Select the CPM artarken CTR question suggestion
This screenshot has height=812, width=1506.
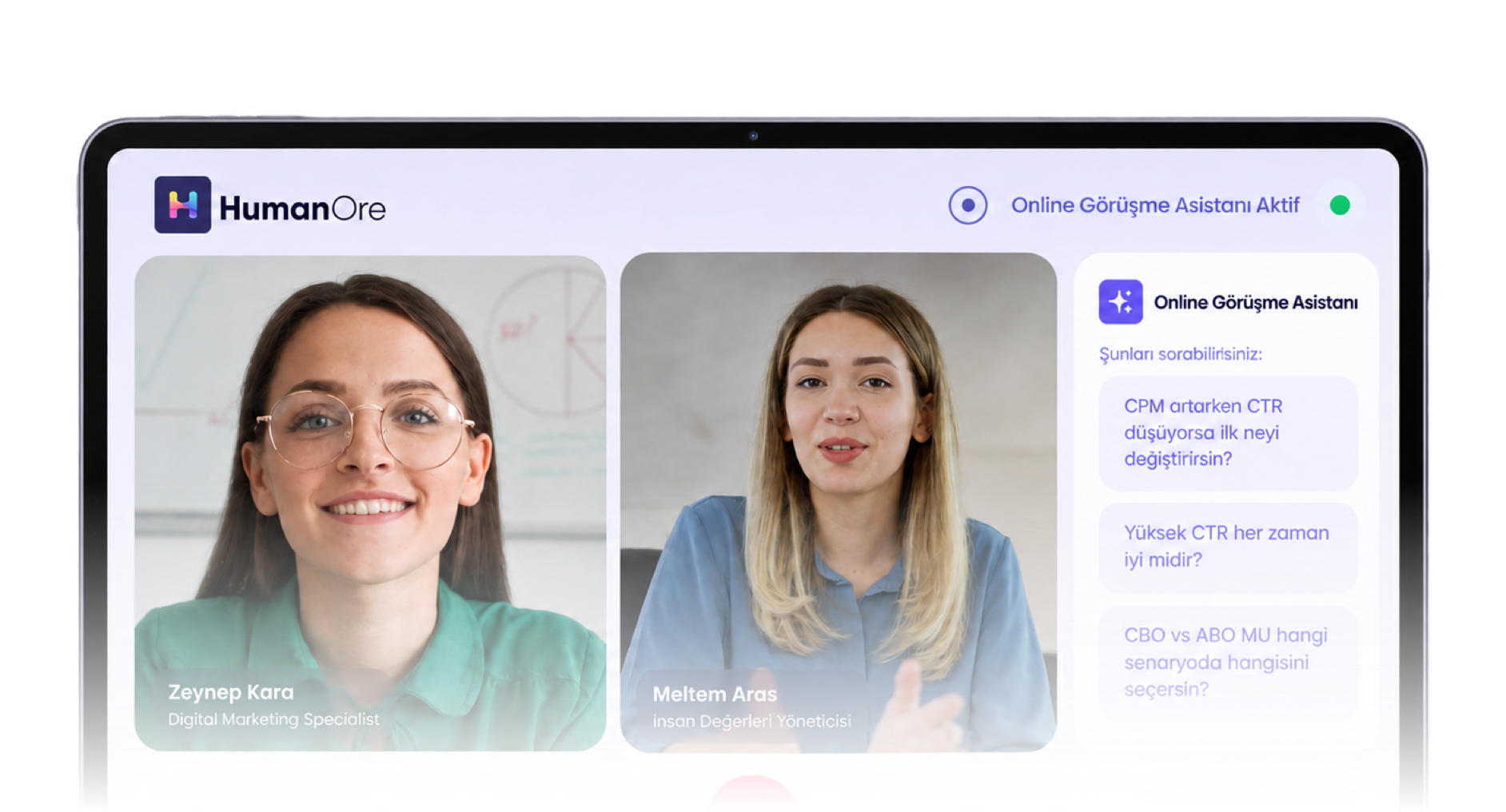[x=1228, y=432]
